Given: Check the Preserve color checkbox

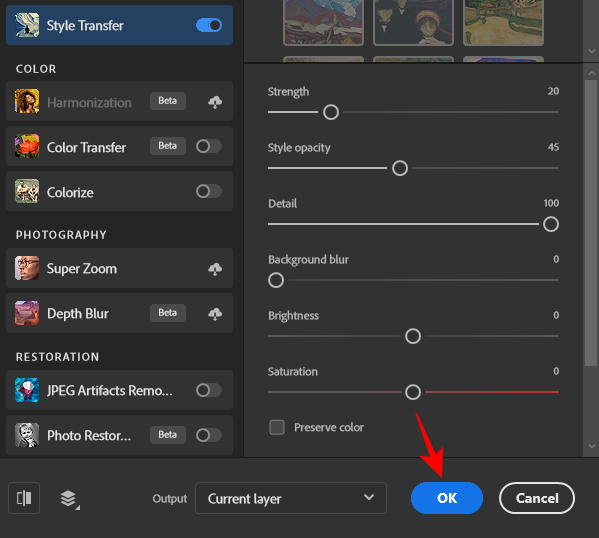Looking at the screenshot, I should pos(277,427).
